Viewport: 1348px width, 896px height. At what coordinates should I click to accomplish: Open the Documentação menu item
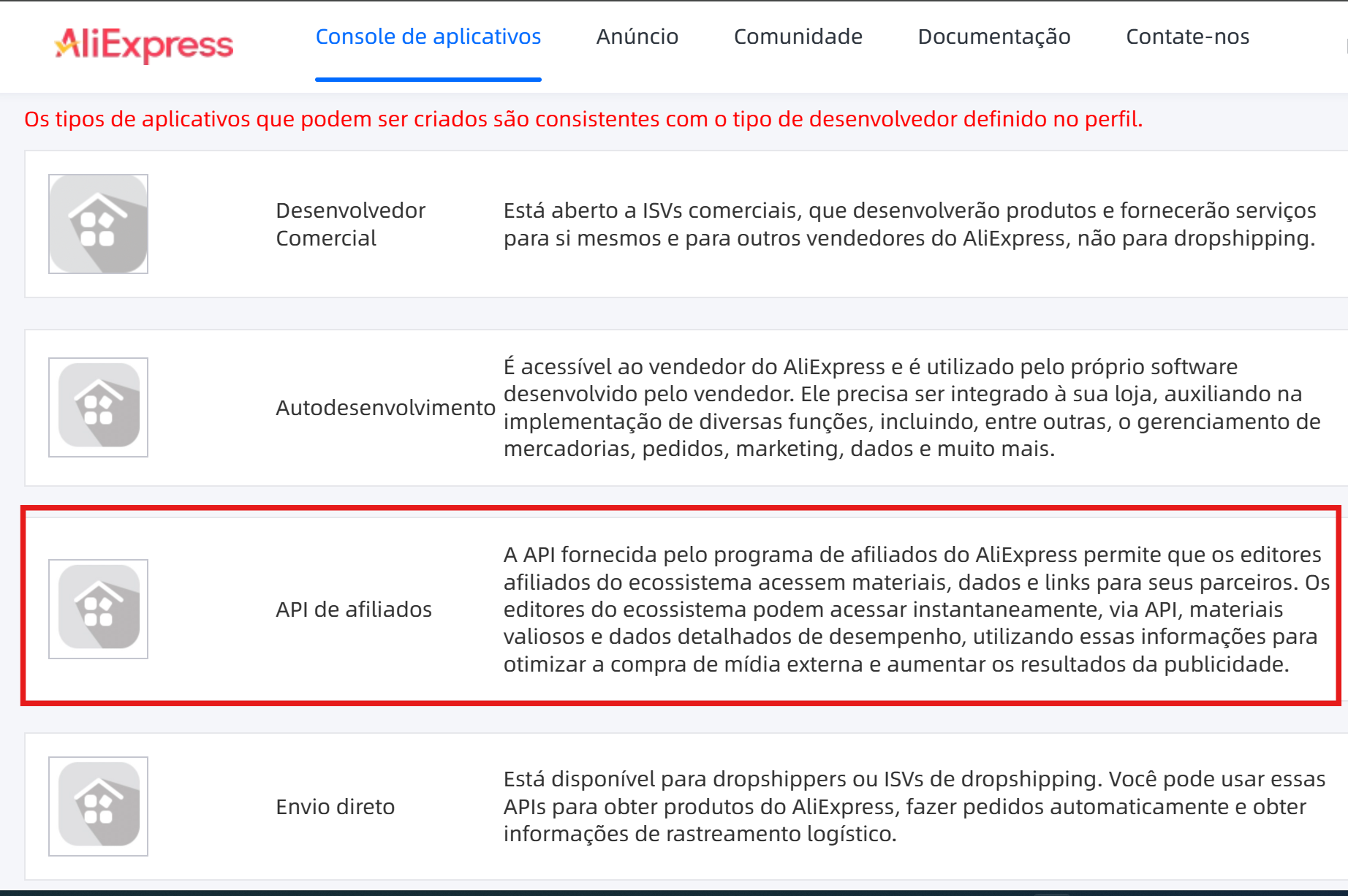pyautogui.click(x=994, y=37)
